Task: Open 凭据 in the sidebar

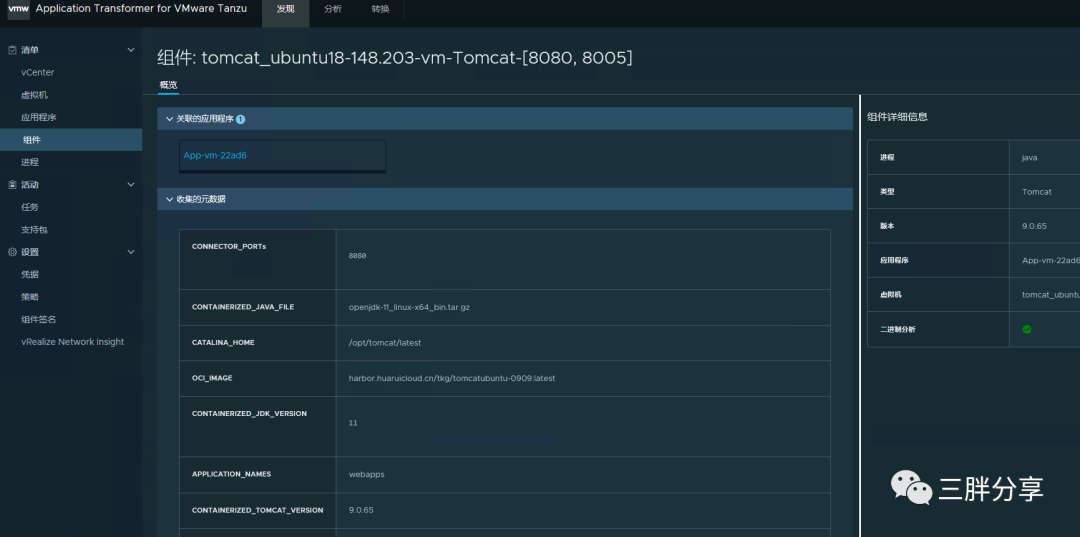Action: [x=30, y=275]
